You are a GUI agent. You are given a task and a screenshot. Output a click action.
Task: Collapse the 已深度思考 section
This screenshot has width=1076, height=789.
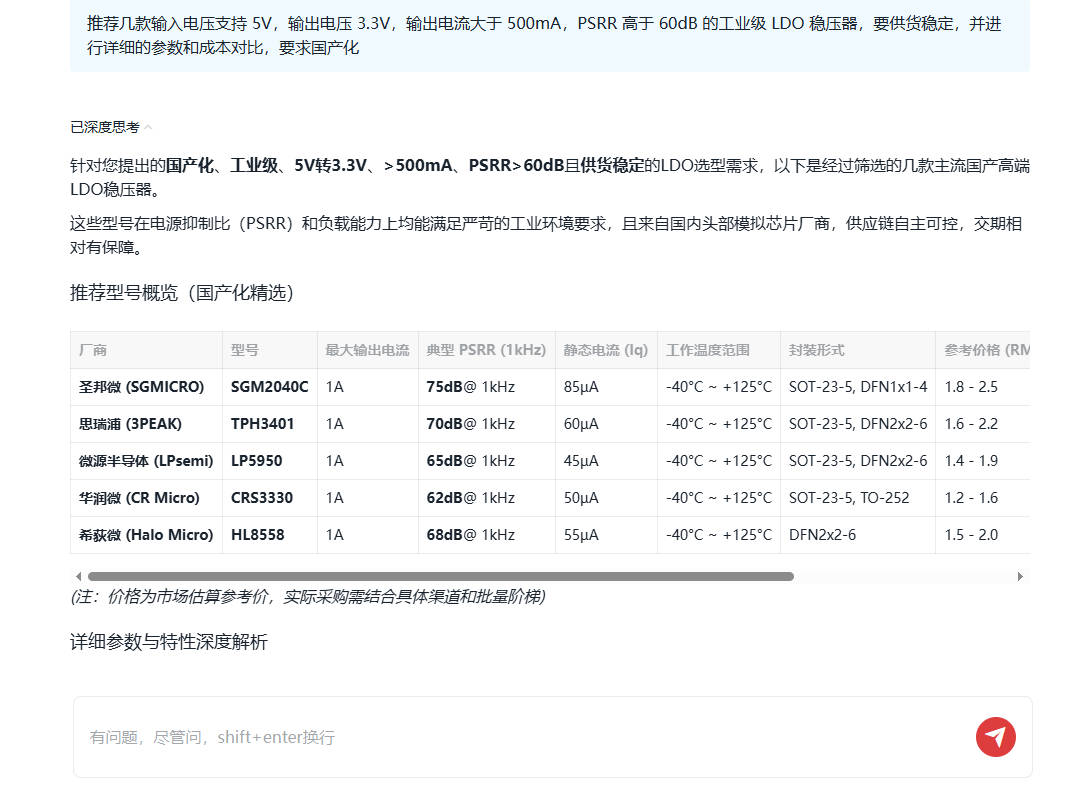click(x=110, y=127)
